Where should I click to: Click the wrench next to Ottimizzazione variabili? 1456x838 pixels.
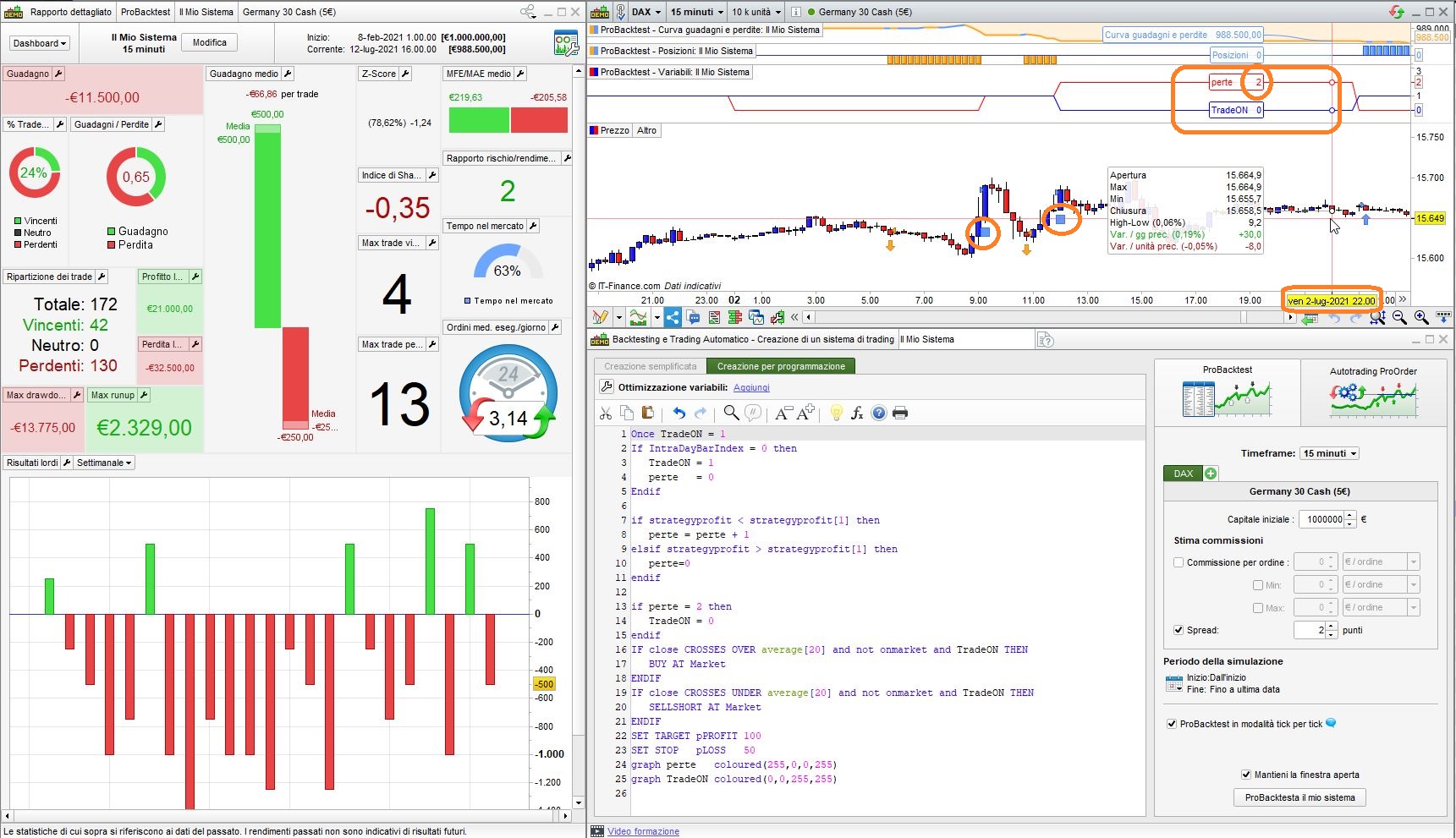[x=606, y=386]
